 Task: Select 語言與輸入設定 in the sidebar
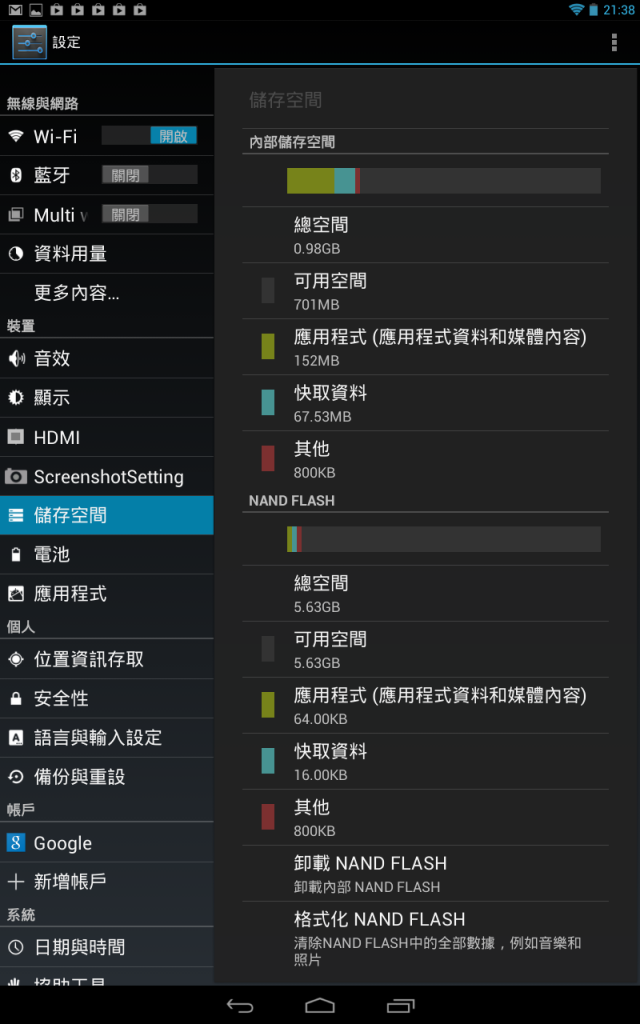tap(106, 738)
